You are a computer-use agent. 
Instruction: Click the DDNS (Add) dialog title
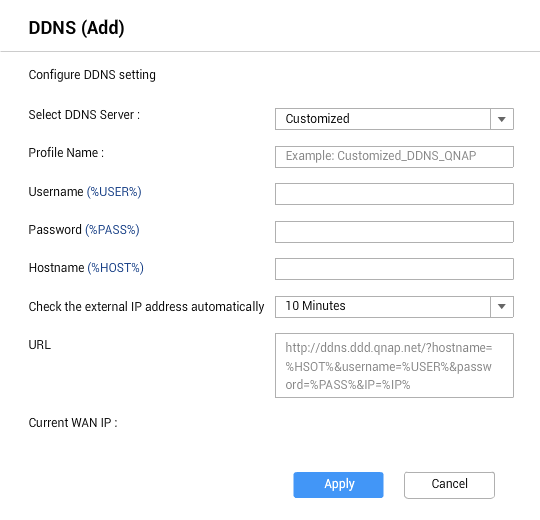point(76,28)
